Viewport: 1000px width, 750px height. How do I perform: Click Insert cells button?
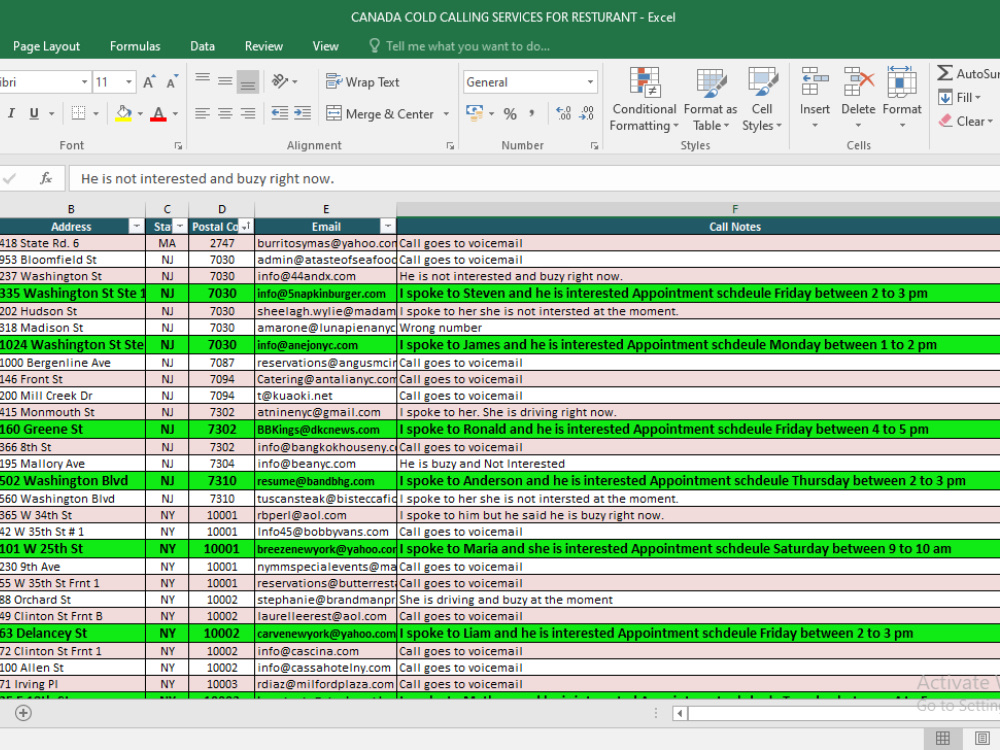814,97
